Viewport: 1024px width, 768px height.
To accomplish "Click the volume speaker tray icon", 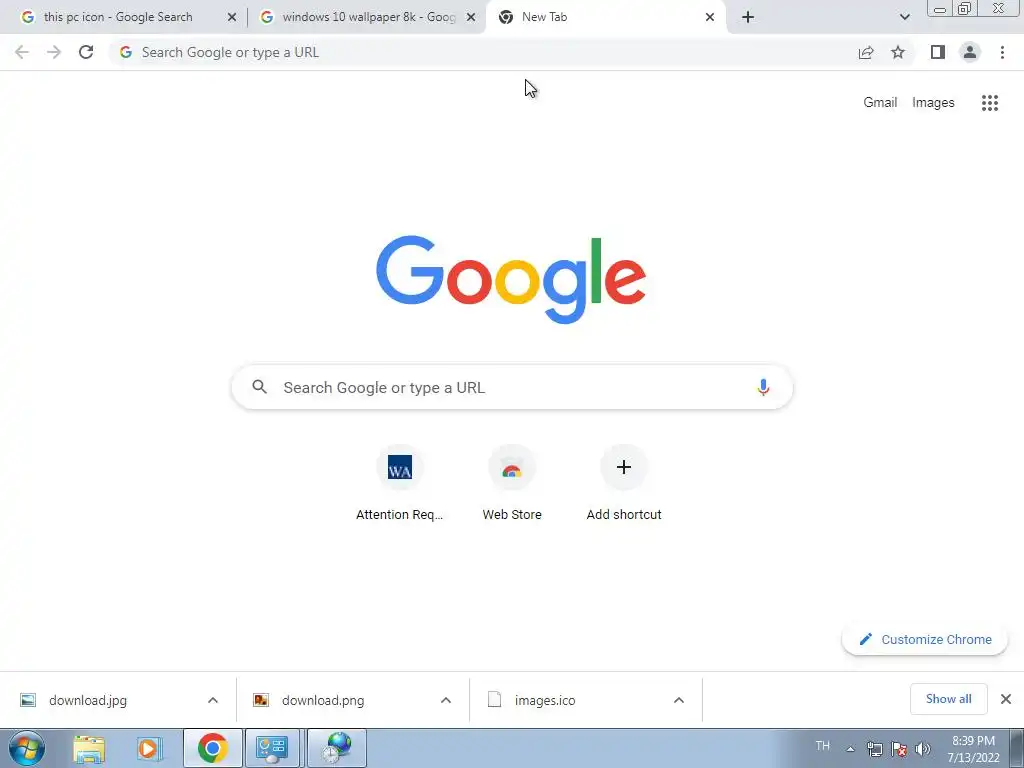I will (923, 749).
